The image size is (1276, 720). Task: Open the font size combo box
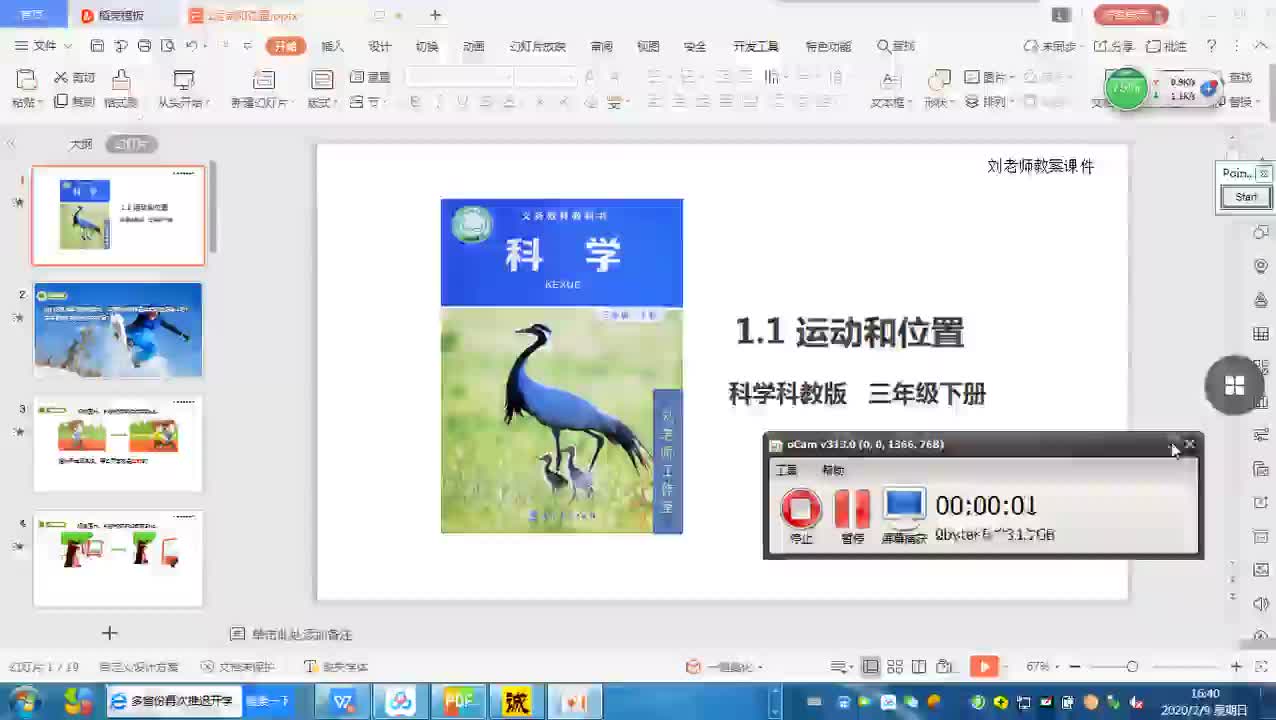546,77
